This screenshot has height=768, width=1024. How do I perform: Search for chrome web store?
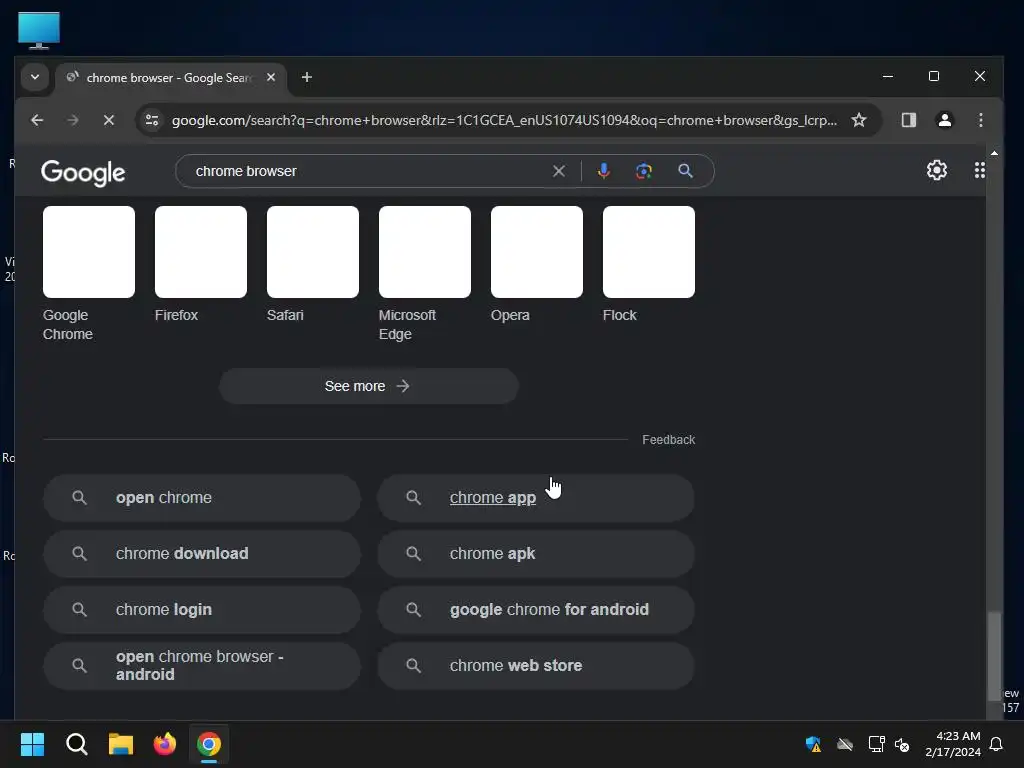(536, 665)
